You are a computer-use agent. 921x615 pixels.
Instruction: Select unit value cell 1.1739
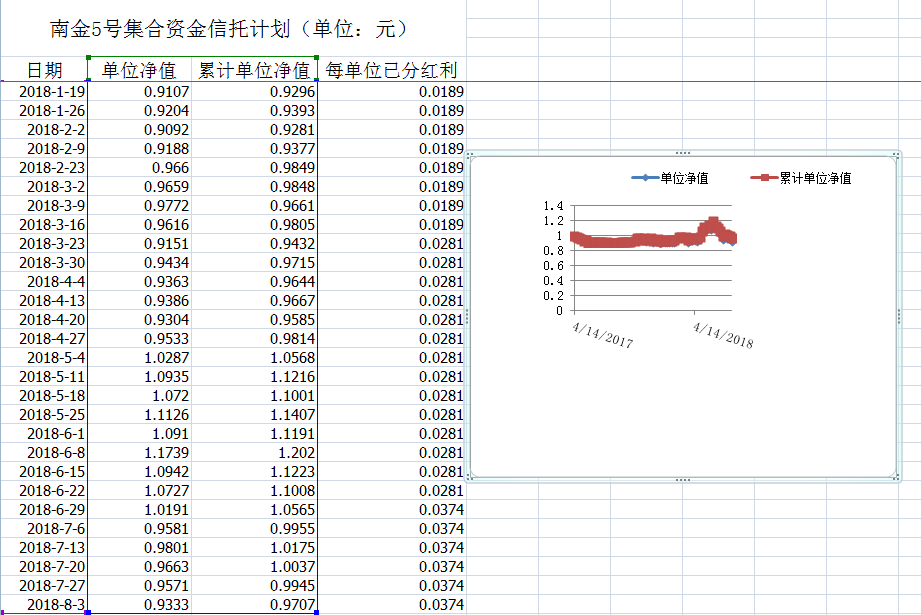(139, 452)
